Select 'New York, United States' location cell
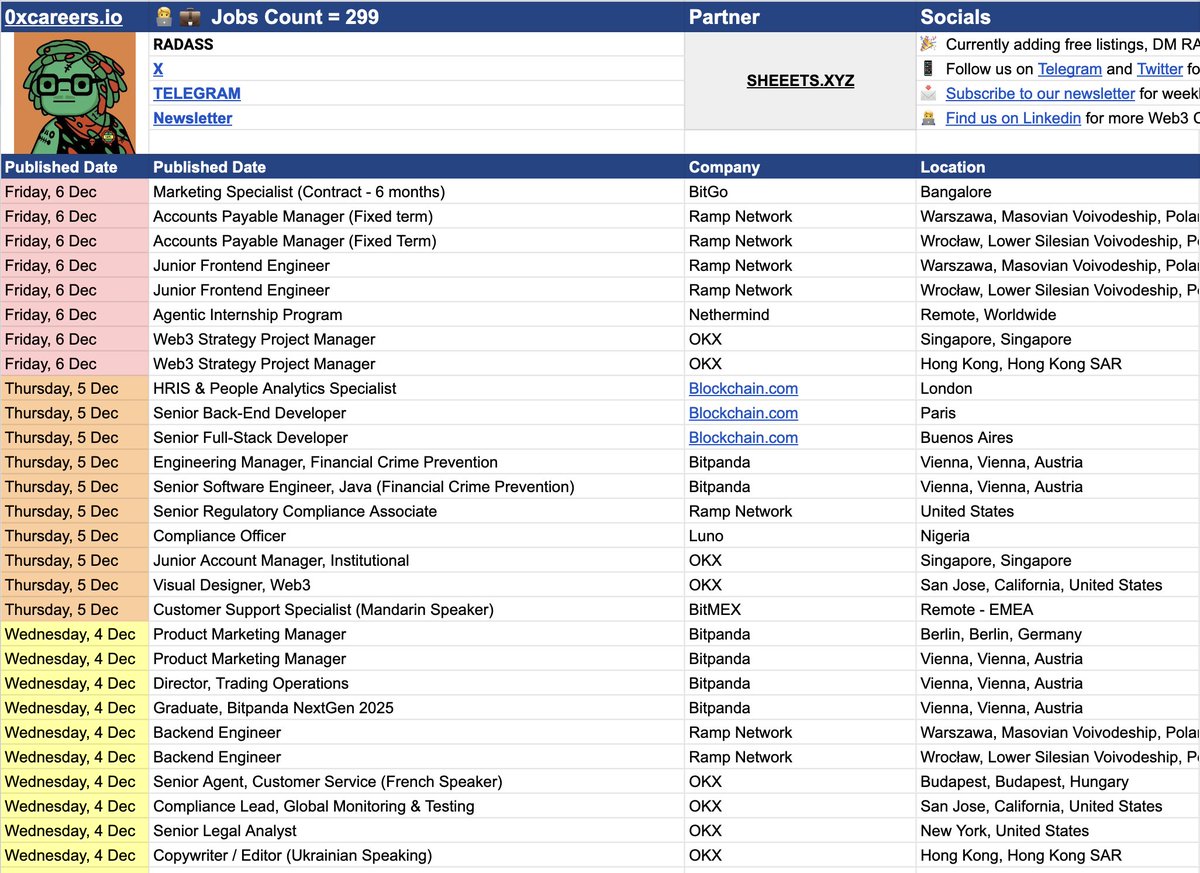This screenshot has height=873, width=1200. point(1058,831)
